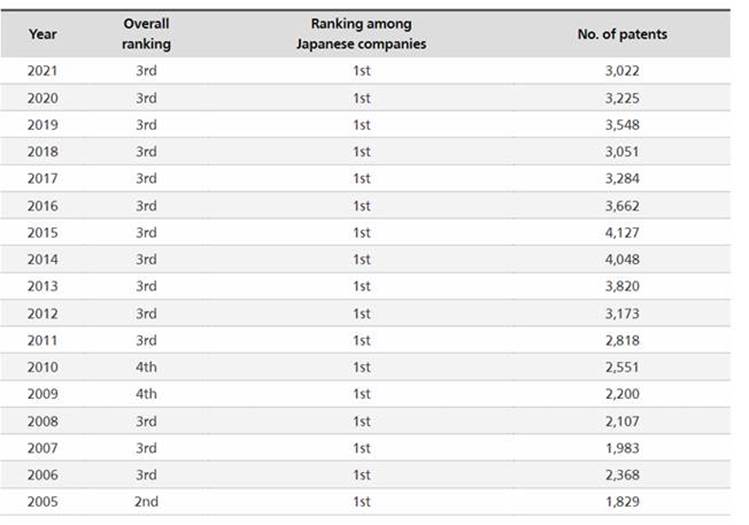Click the No. of patents header
This screenshot has width=749, height=525.
(622, 34)
